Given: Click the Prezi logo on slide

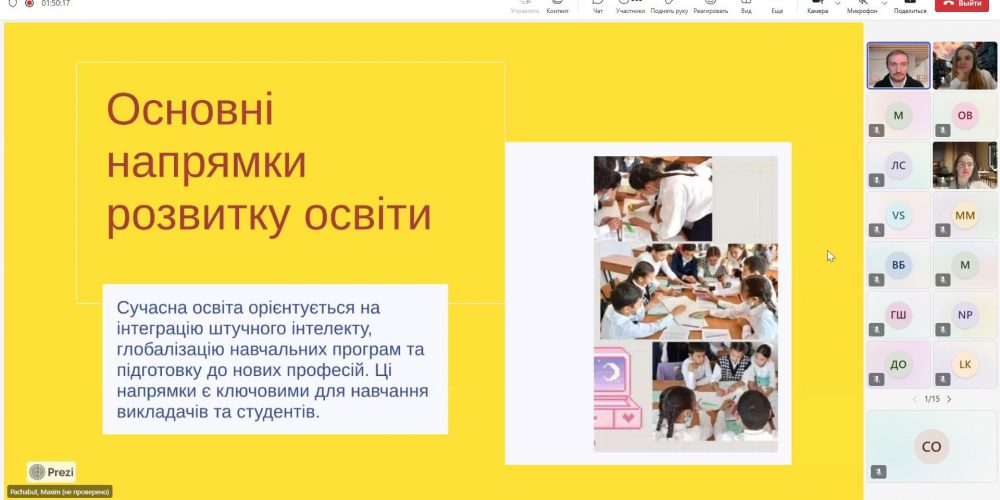Looking at the screenshot, I should tap(51, 472).
